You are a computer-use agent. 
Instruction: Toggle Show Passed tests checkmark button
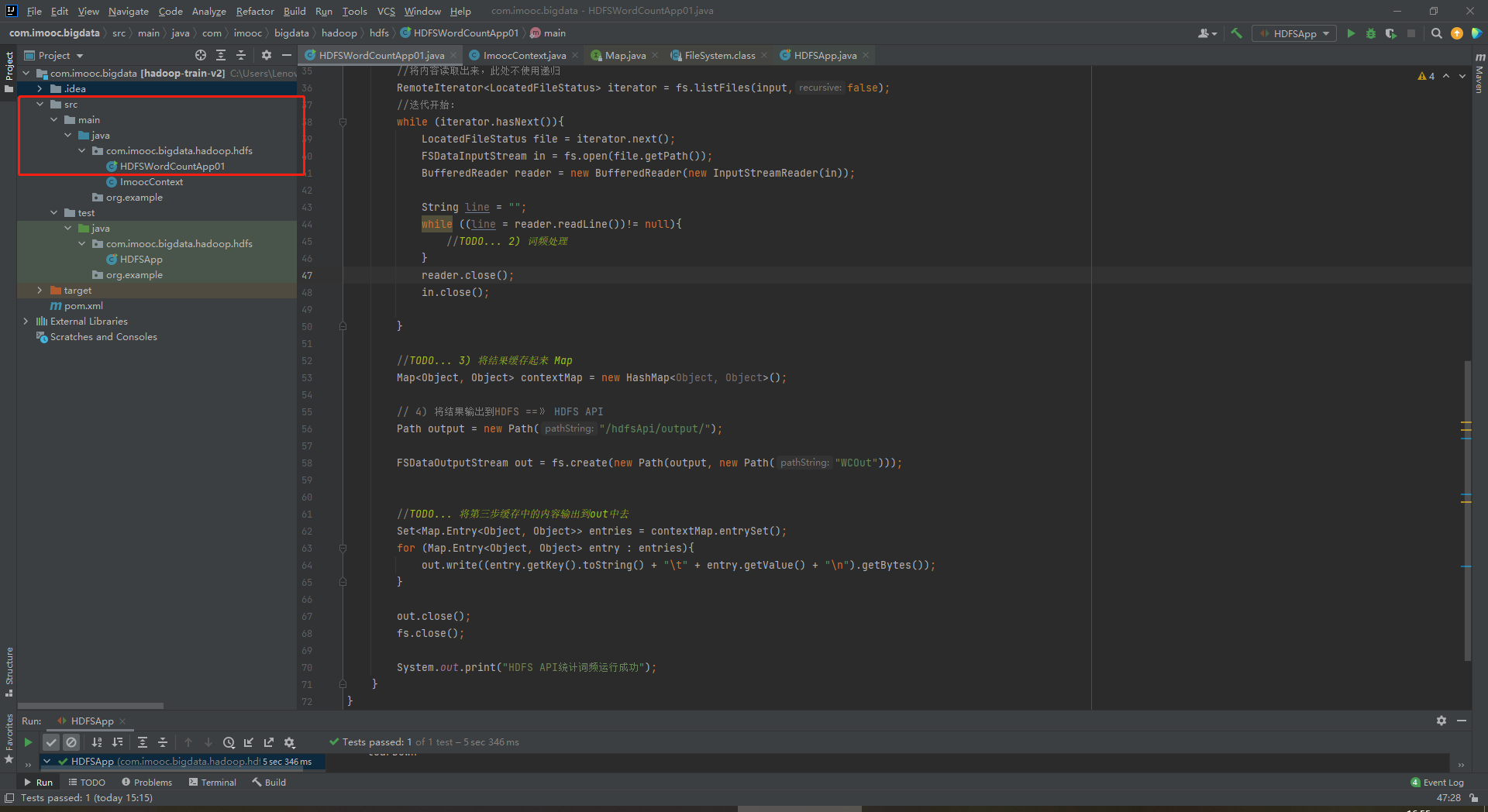click(x=51, y=742)
